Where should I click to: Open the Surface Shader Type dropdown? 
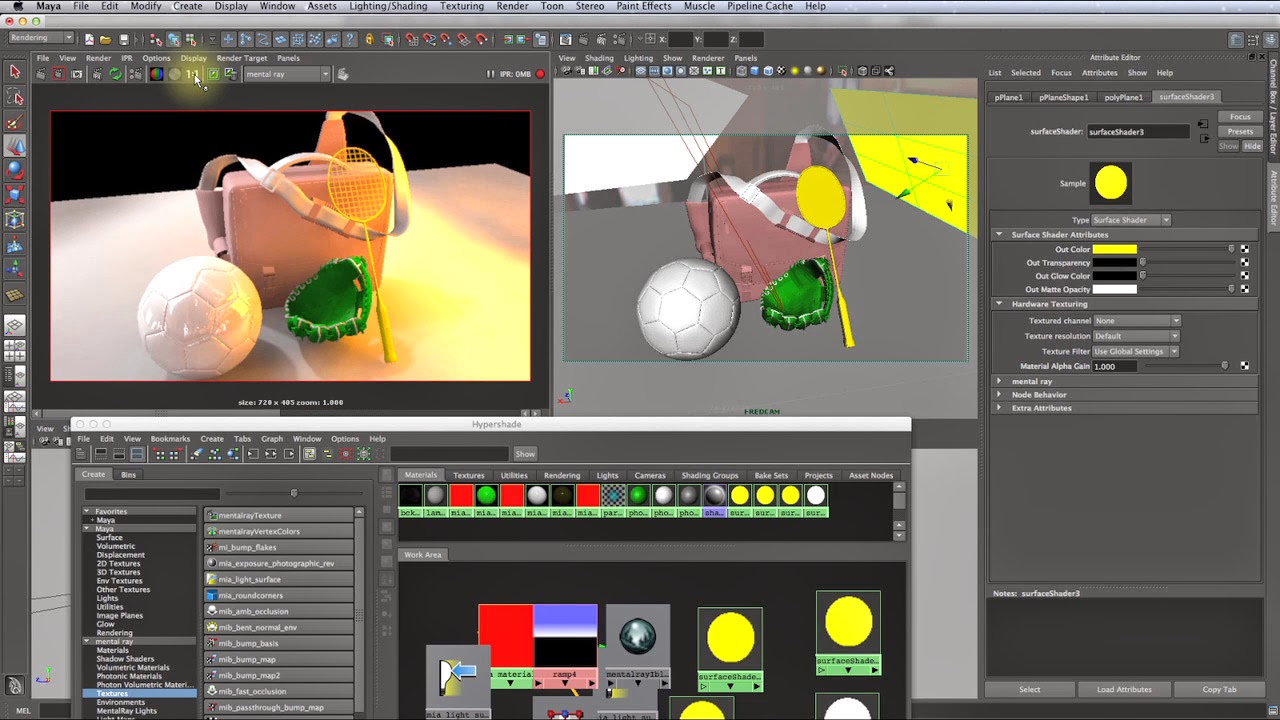click(x=1133, y=220)
